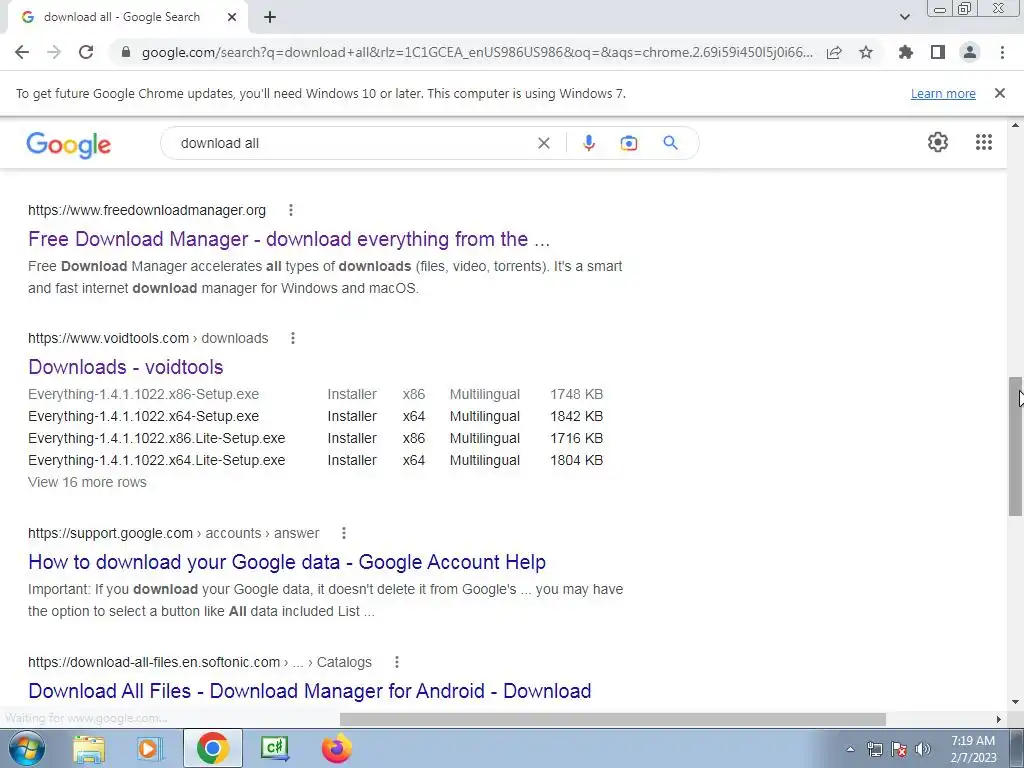Close the 'download all - Google Search' tab
1024x768 pixels.
click(232, 17)
